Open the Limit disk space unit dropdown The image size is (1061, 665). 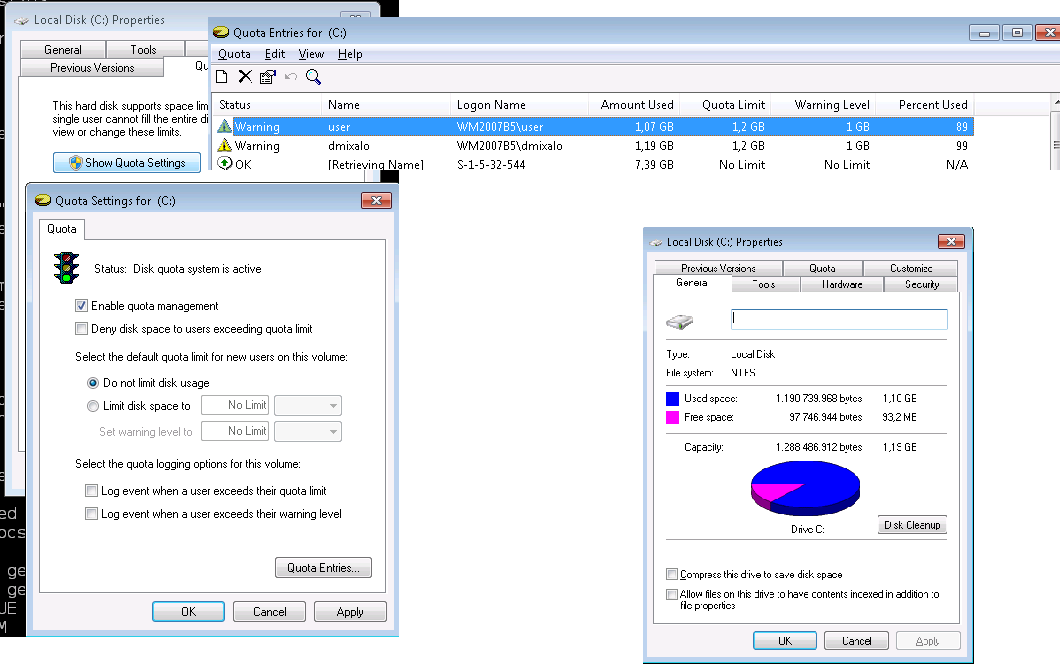click(x=308, y=405)
